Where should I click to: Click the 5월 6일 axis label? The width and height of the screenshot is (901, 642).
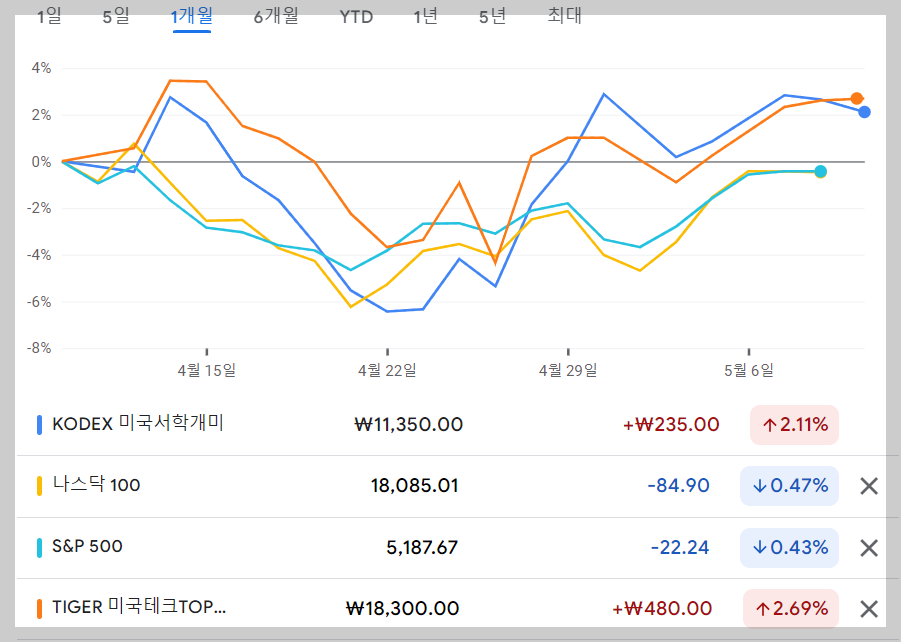[749, 370]
